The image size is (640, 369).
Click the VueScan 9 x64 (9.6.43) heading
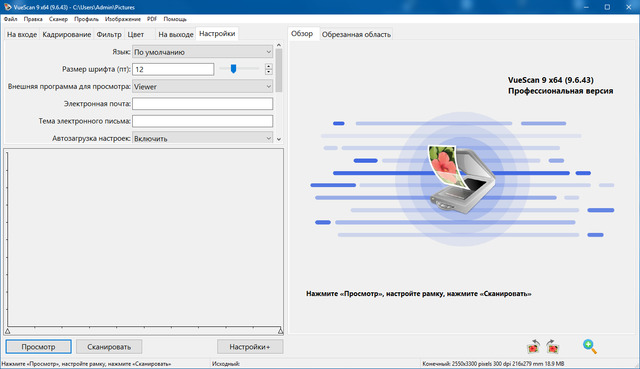click(551, 80)
